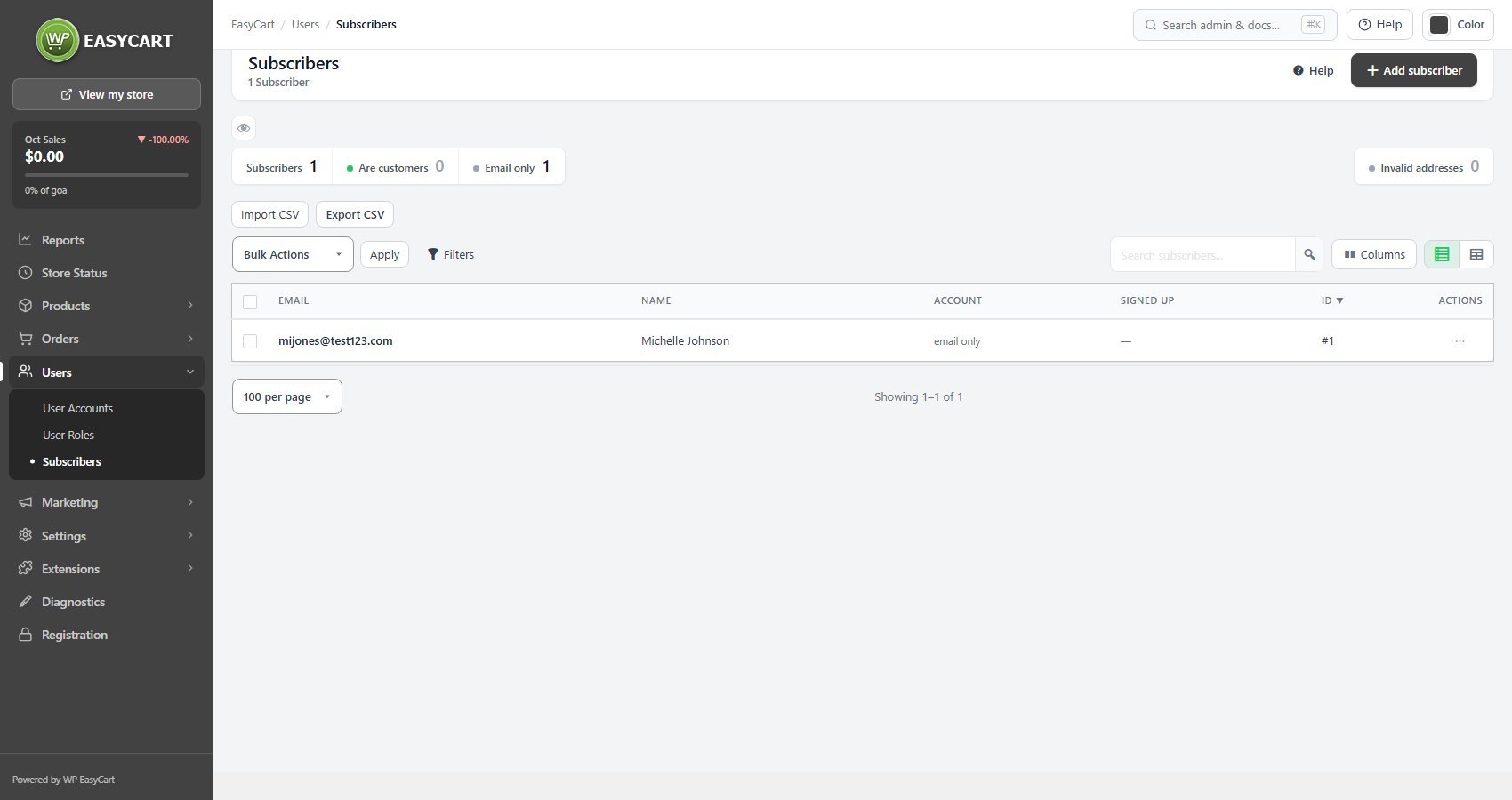
Task: Click the Users people icon
Action: coord(25,372)
